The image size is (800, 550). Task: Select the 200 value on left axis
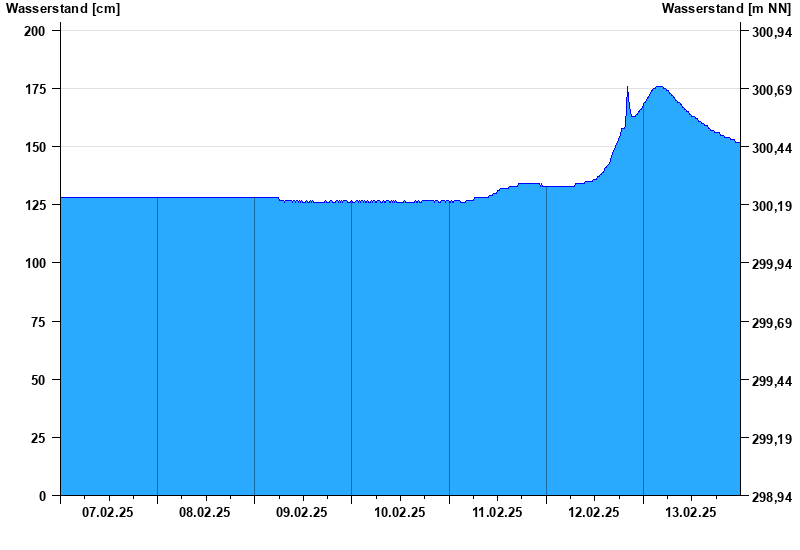tap(35, 31)
